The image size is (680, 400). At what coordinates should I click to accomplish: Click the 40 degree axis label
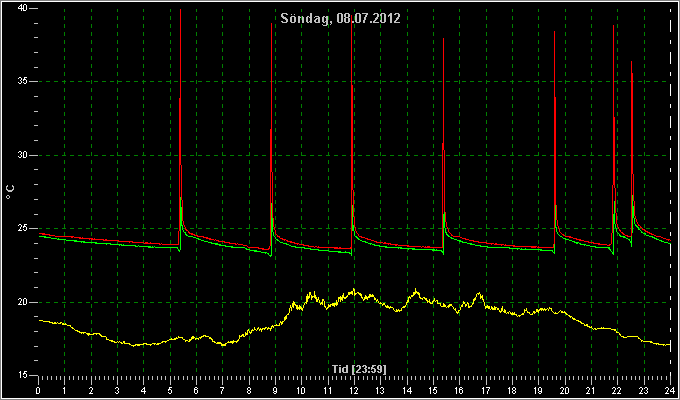point(23,8)
